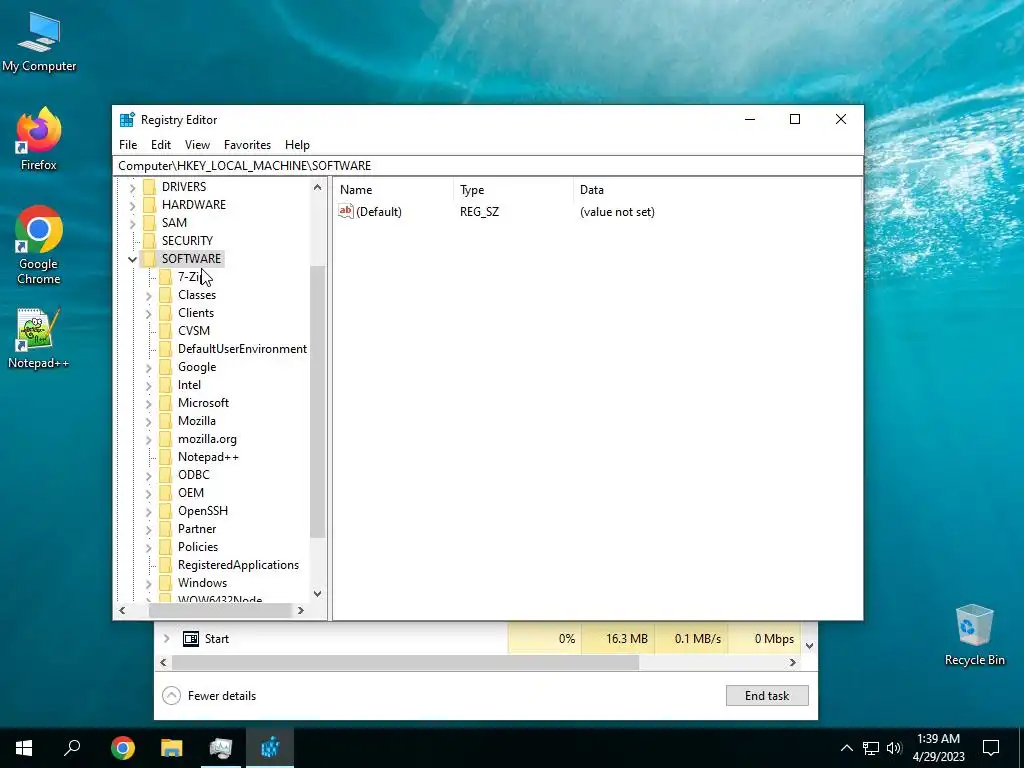Select the mozilla.org key
This screenshot has width=1024, height=768.
(207, 440)
